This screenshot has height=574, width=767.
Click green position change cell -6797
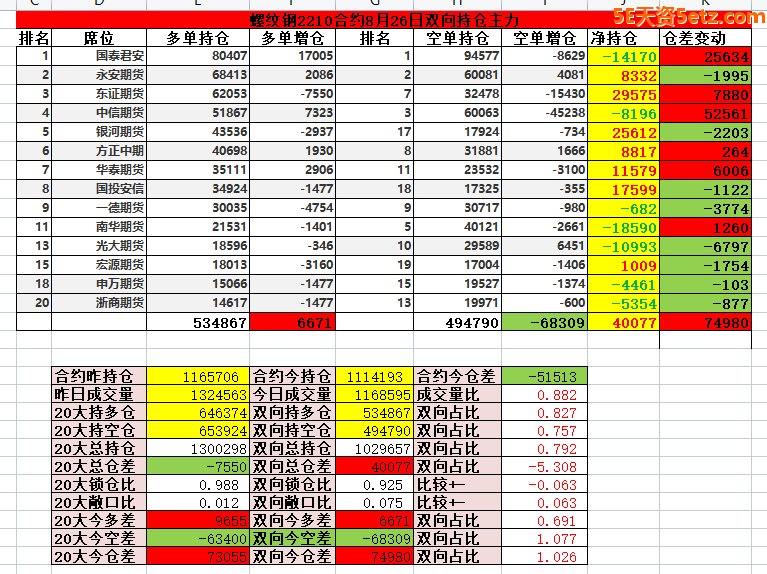[x=705, y=246]
